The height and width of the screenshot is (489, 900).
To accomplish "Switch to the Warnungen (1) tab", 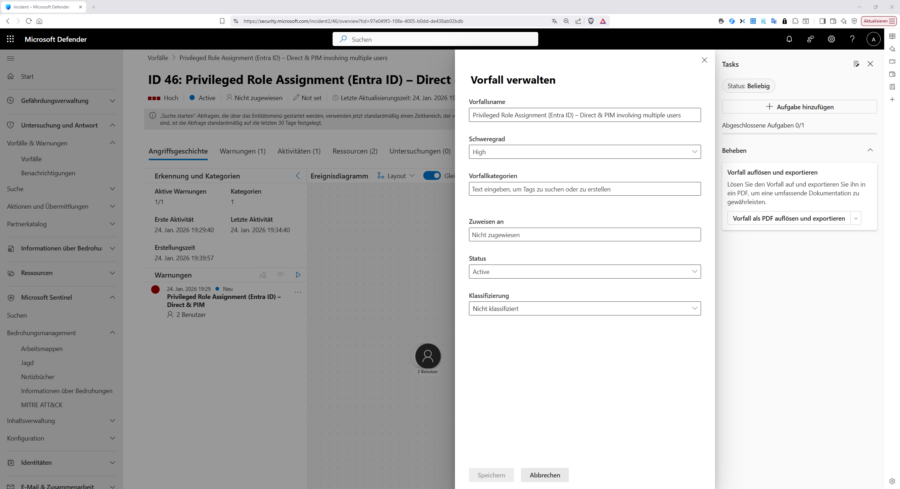I will [x=242, y=151].
